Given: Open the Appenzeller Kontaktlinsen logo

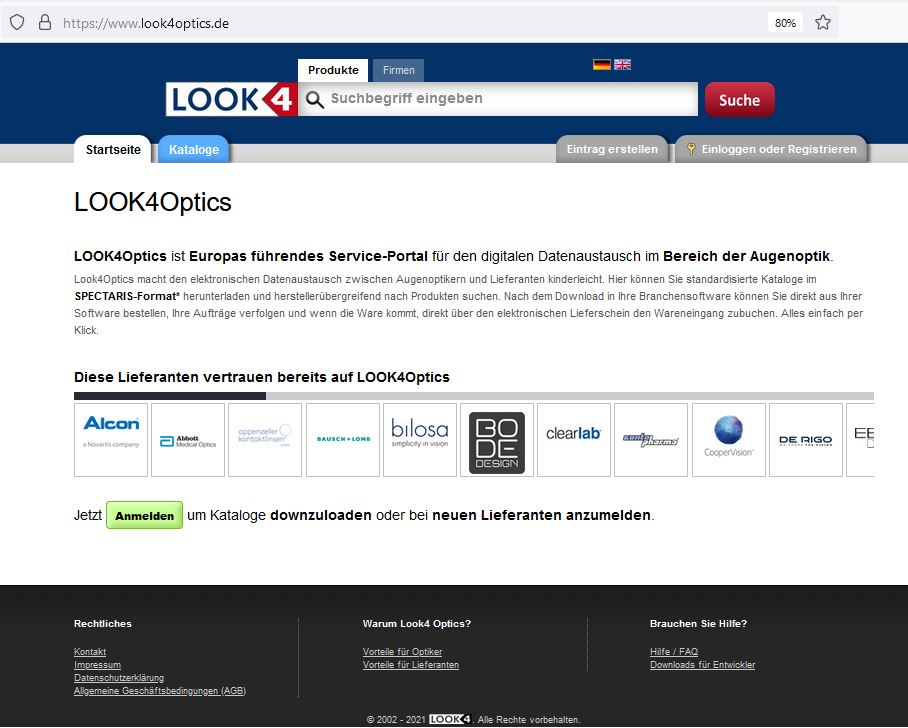Looking at the screenshot, I should tap(265, 440).
